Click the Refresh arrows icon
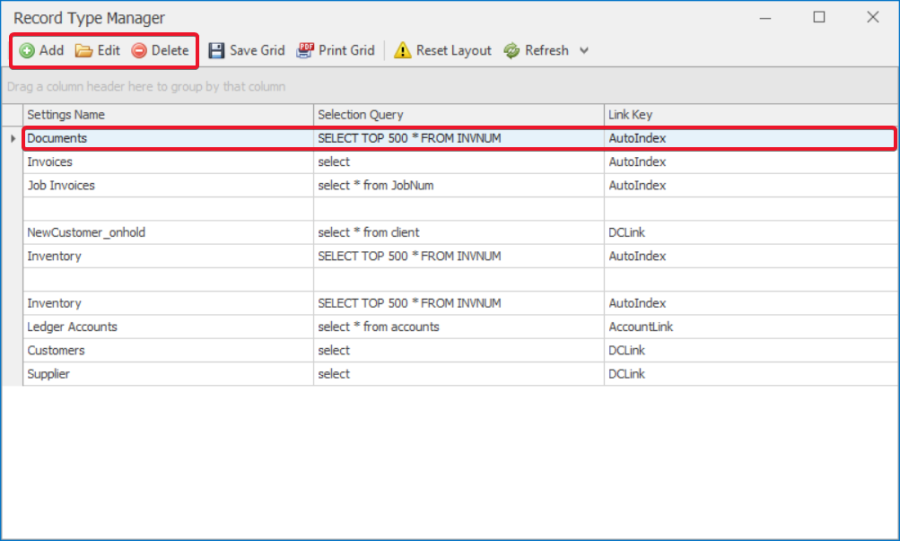 point(512,51)
